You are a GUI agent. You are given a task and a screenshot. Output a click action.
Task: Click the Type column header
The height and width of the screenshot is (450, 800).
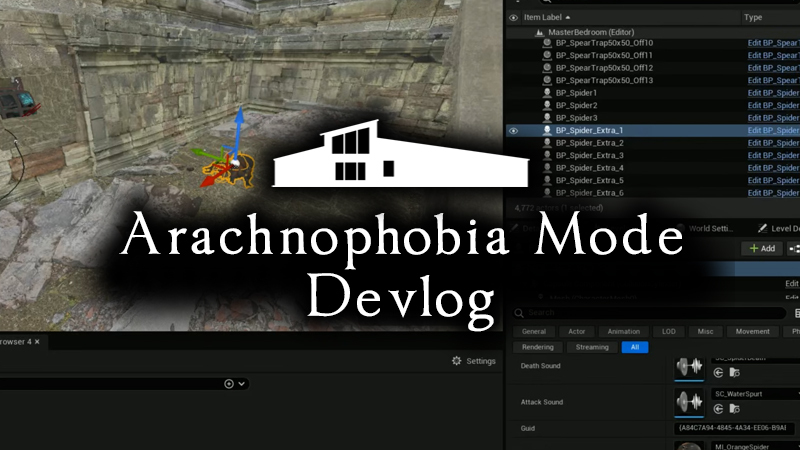click(753, 17)
